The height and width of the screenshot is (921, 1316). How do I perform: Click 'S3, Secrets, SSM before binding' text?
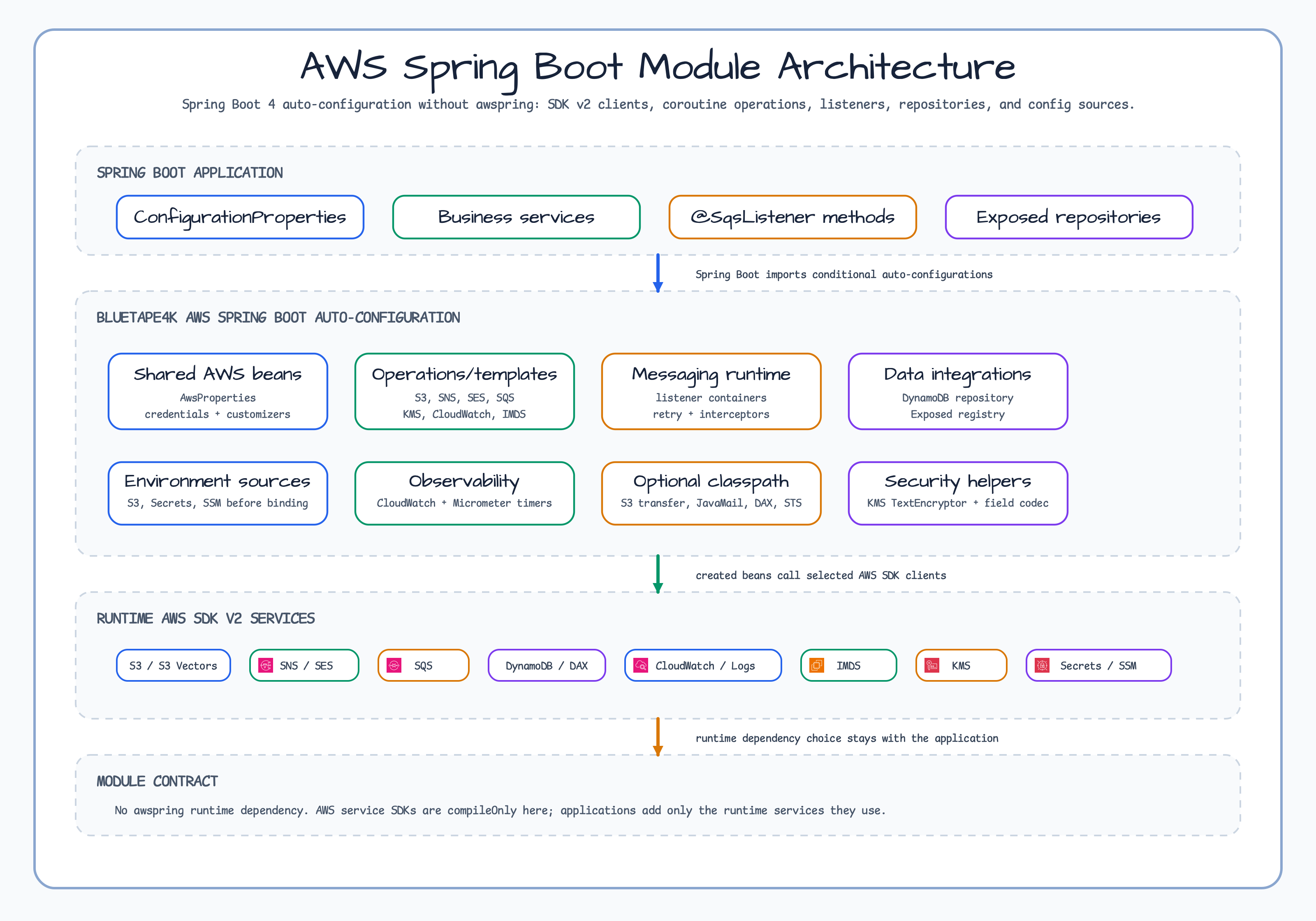click(218, 503)
